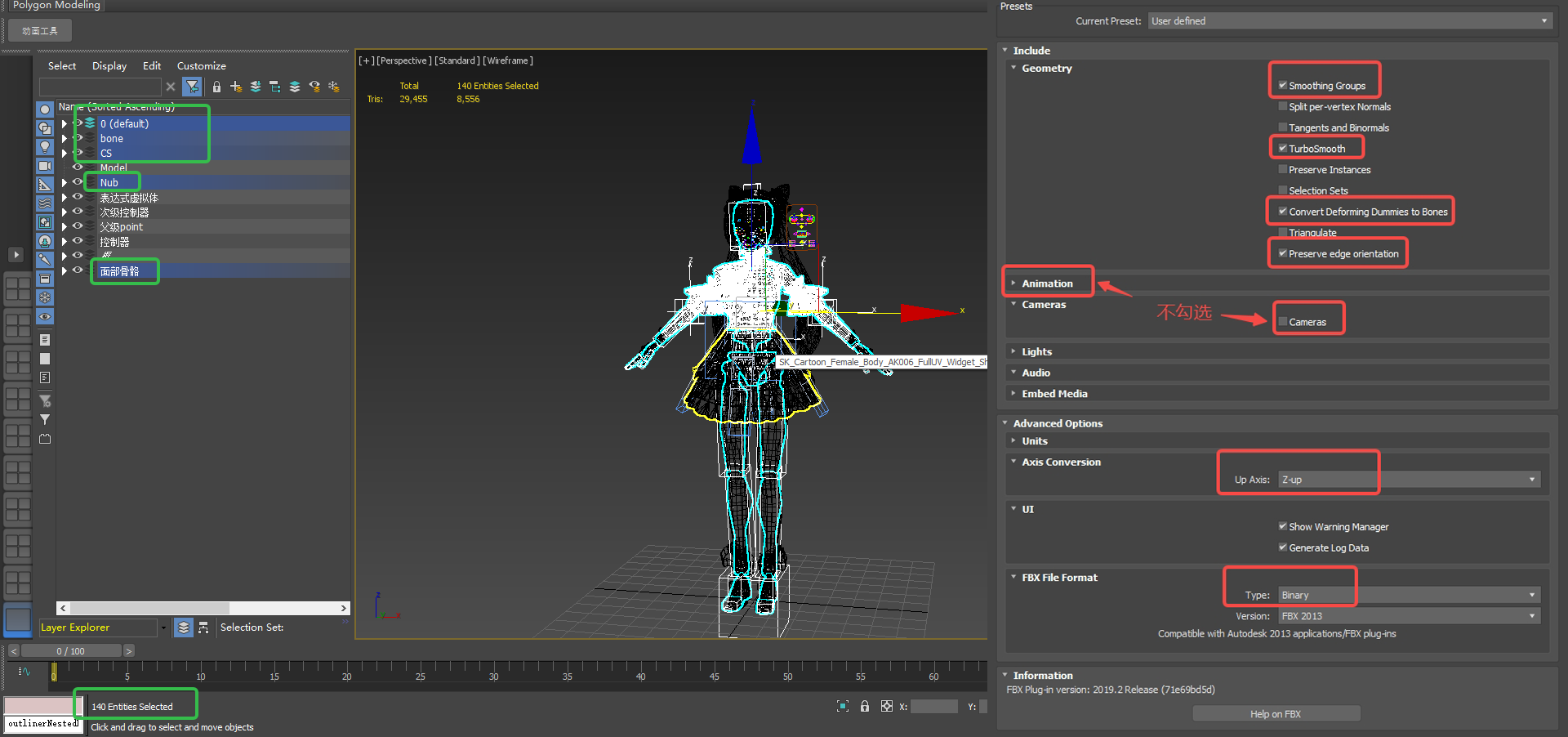
Task: Toggle Display Hidden Objects eye icon
Action: point(45,316)
